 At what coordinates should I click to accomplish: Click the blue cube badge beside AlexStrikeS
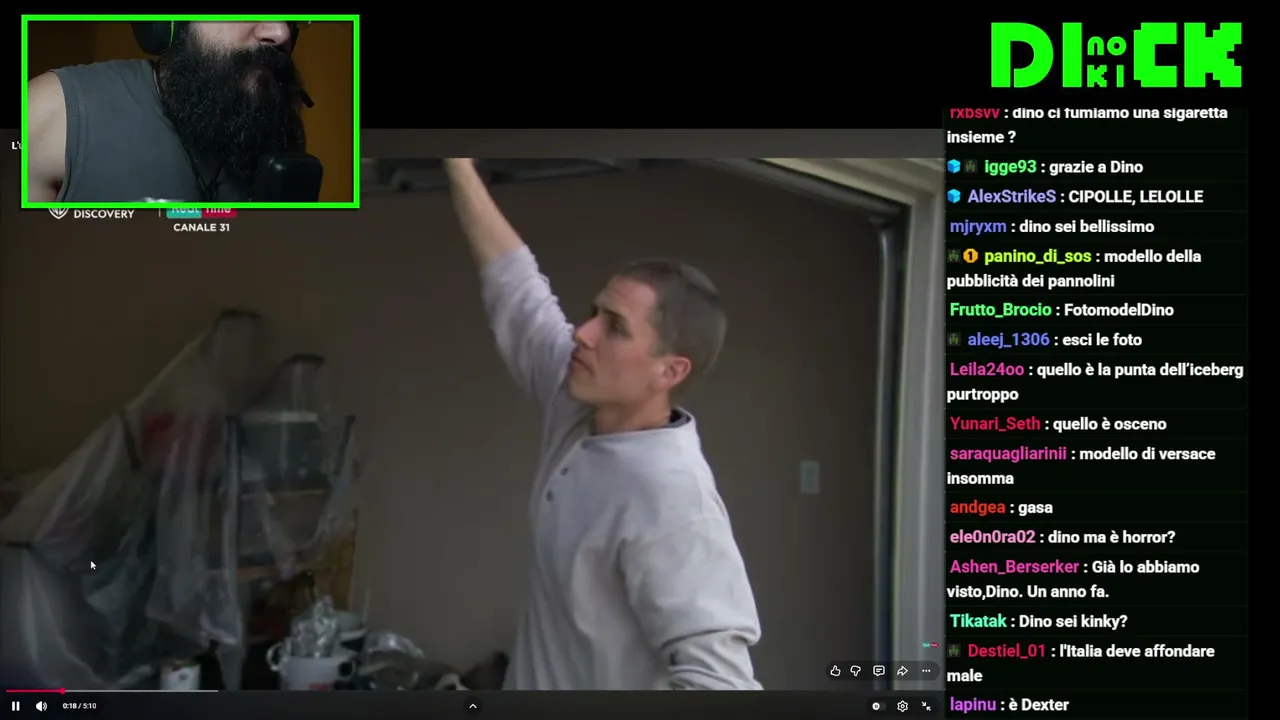point(954,197)
